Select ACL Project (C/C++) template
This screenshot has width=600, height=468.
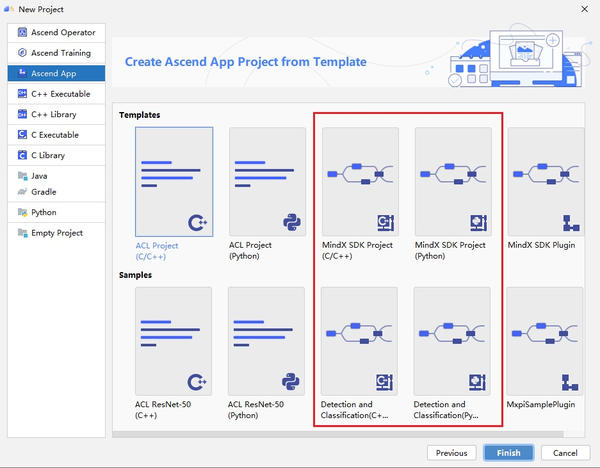tap(173, 181)
